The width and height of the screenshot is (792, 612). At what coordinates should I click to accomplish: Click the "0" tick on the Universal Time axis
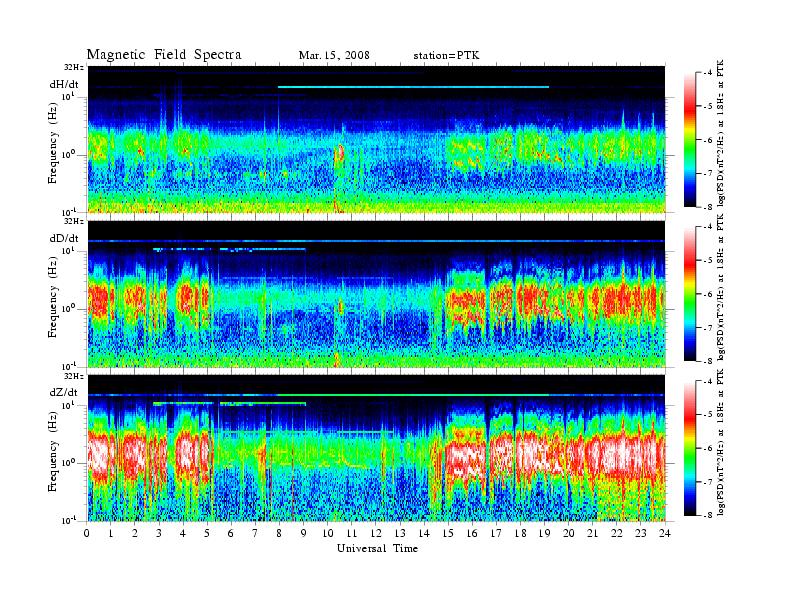click(x=87, y=534)
